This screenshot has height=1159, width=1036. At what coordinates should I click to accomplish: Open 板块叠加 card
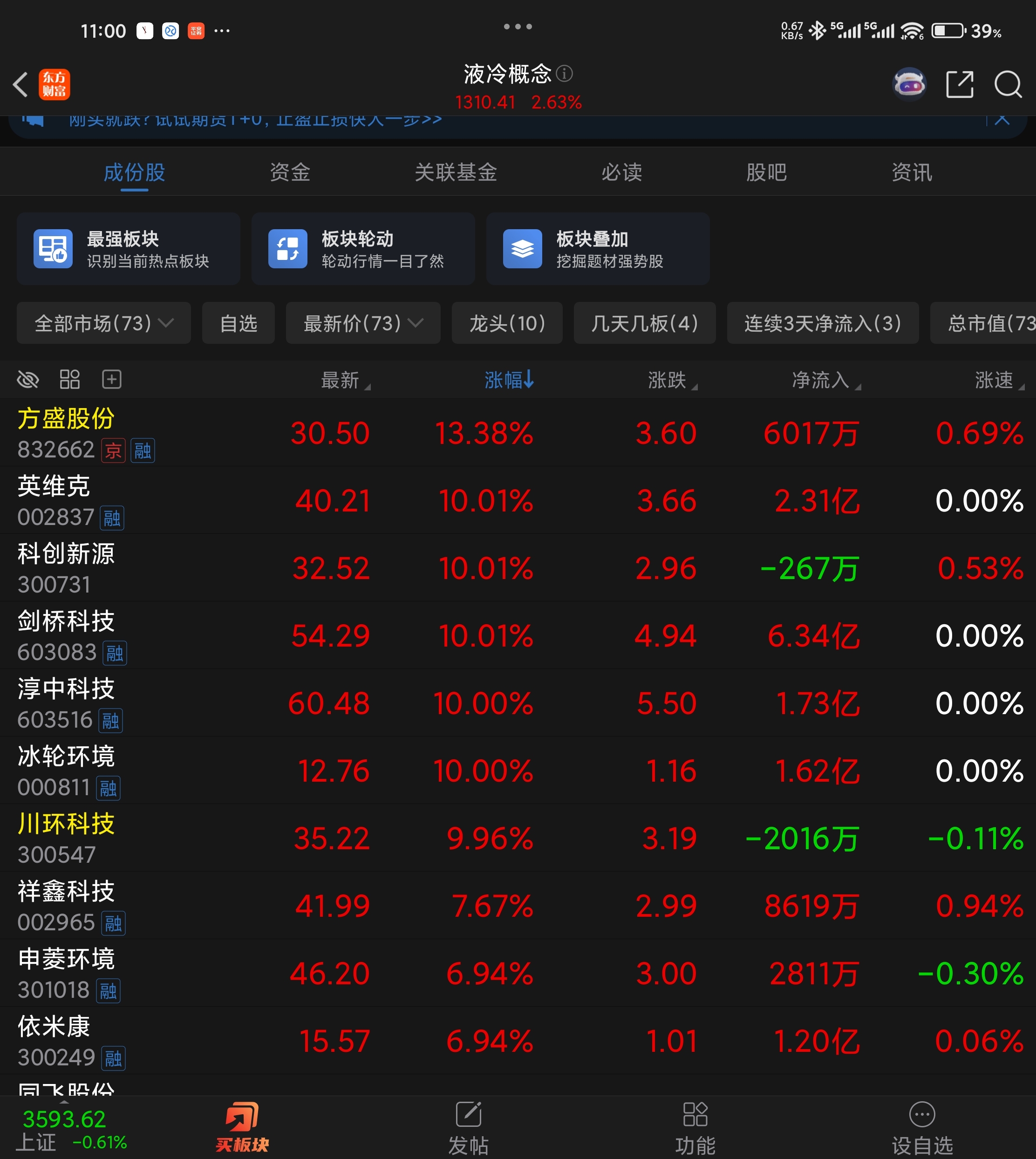click(598, 249)
